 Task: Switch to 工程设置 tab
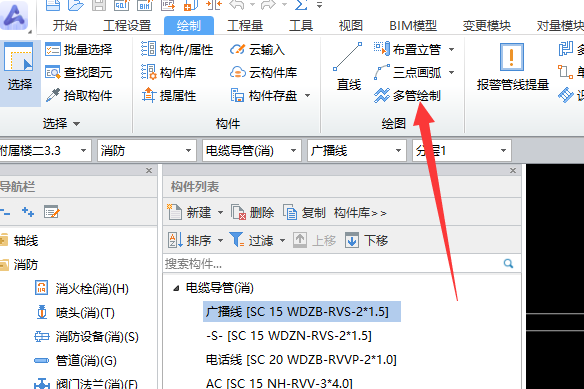[127, 25]
